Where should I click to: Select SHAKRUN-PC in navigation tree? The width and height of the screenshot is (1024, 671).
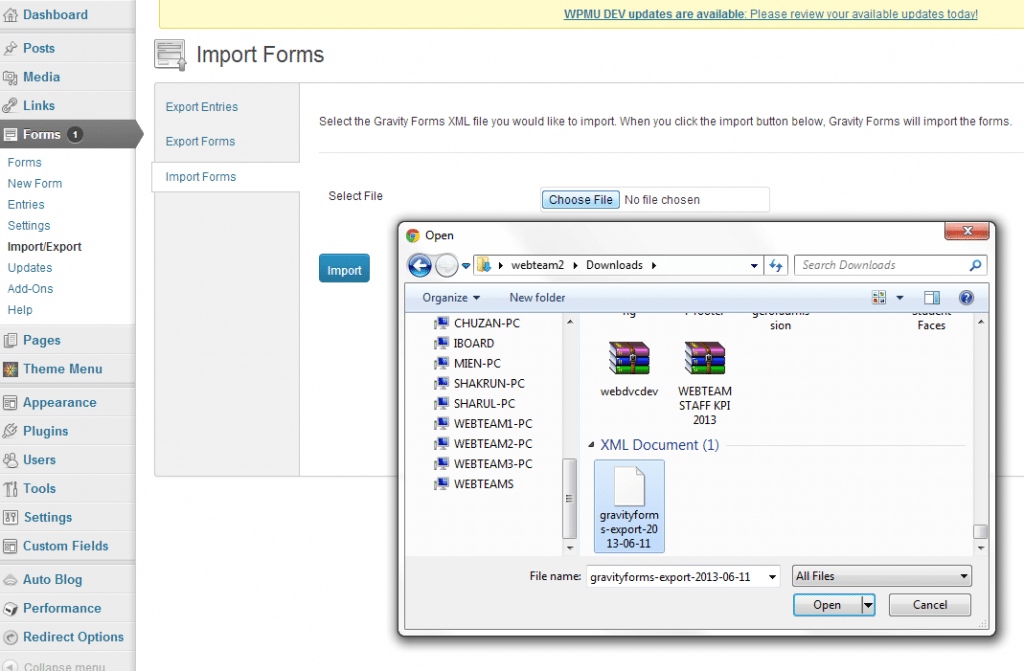480,384
